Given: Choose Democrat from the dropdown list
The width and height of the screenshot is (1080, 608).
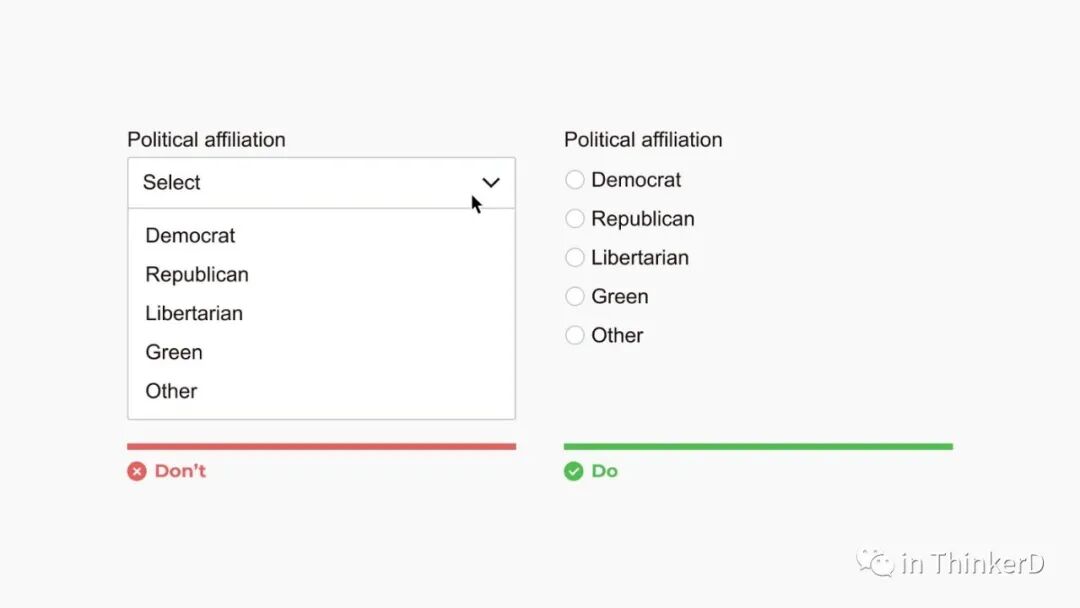Looking at the screenshot, I should point(191,236).
